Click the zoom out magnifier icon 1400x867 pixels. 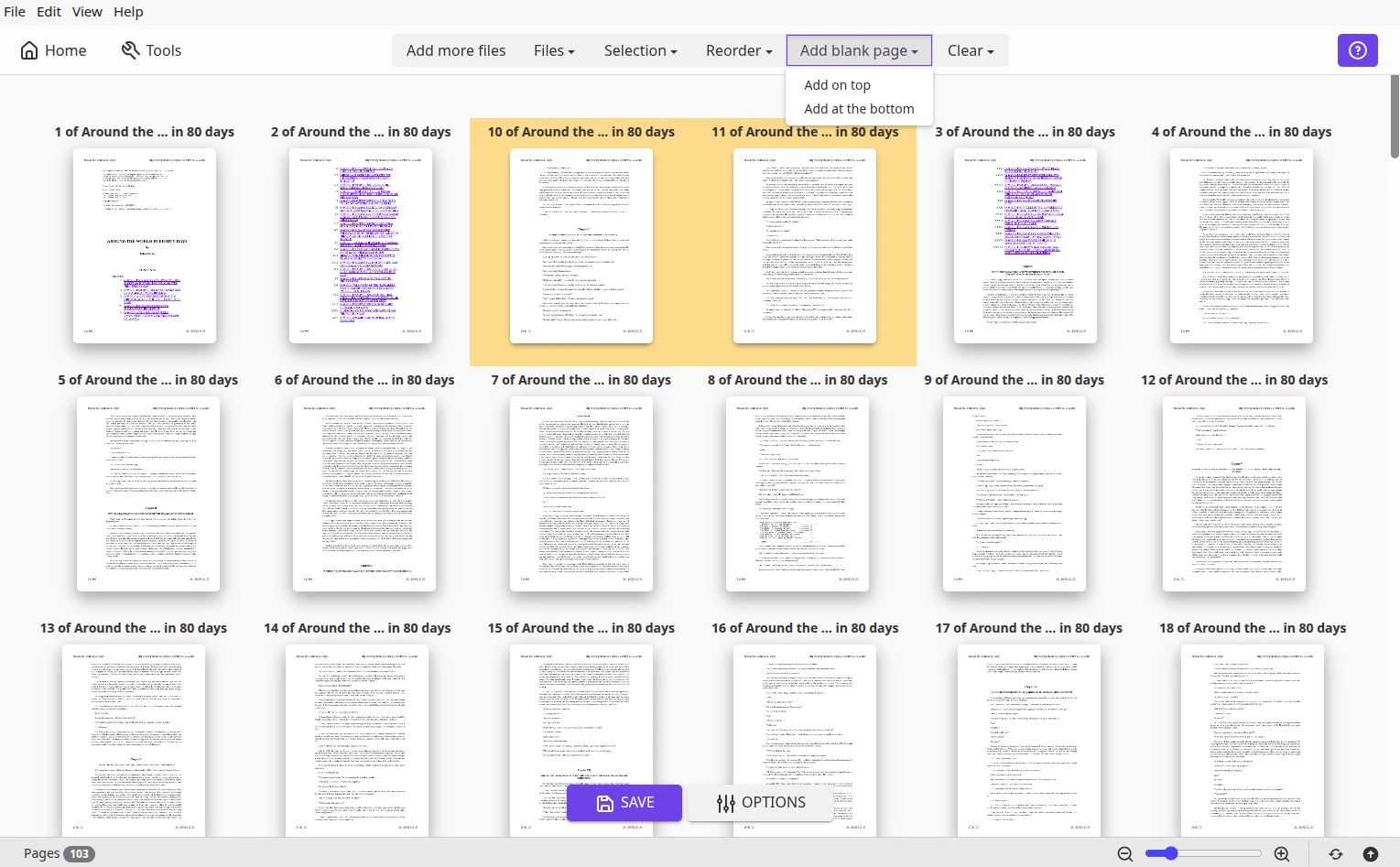tap(1125, 854)
